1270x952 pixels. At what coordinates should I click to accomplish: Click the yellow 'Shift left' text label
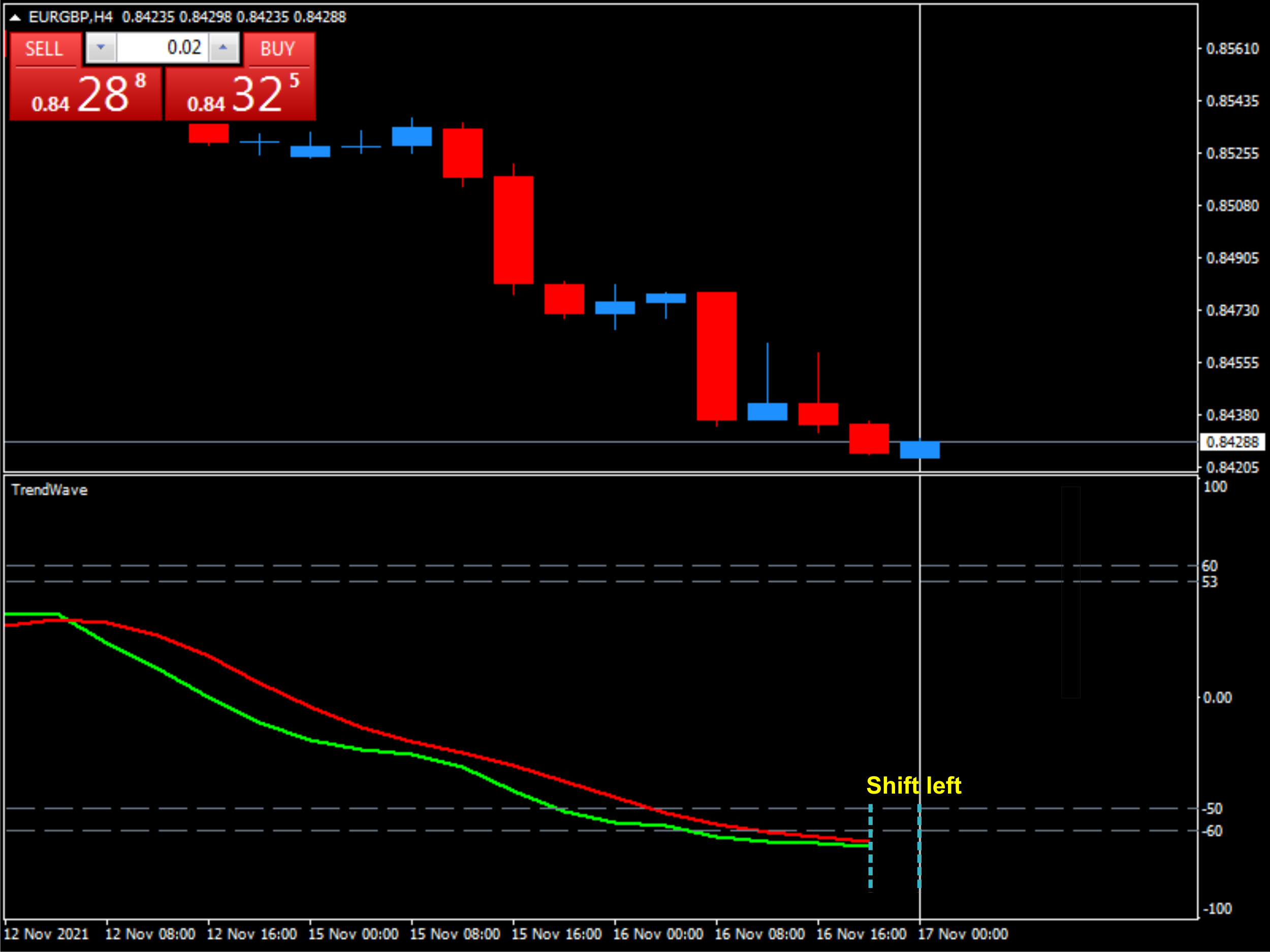coord(913,785)
